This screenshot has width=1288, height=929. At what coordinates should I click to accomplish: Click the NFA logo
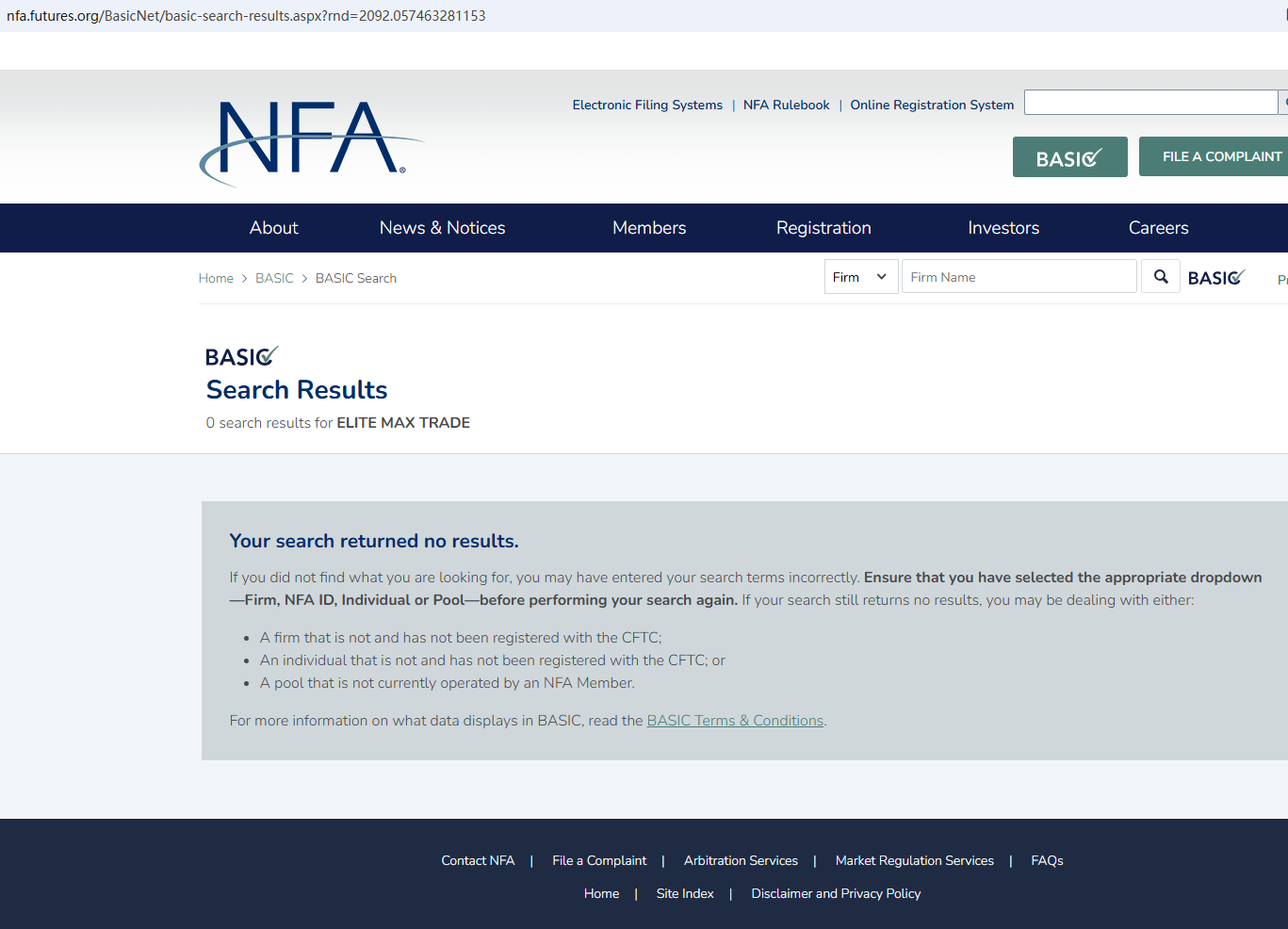pos(312,142)
